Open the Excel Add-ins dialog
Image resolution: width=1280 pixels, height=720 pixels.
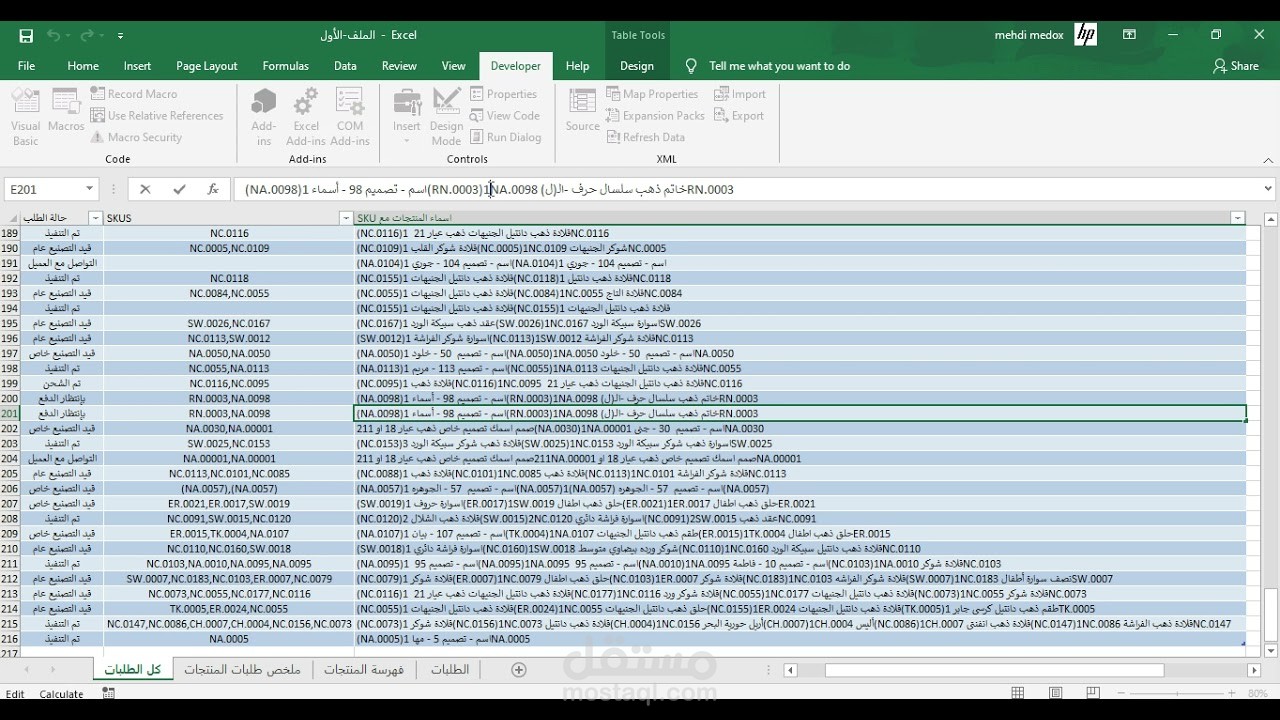click(x=306, y=118)
